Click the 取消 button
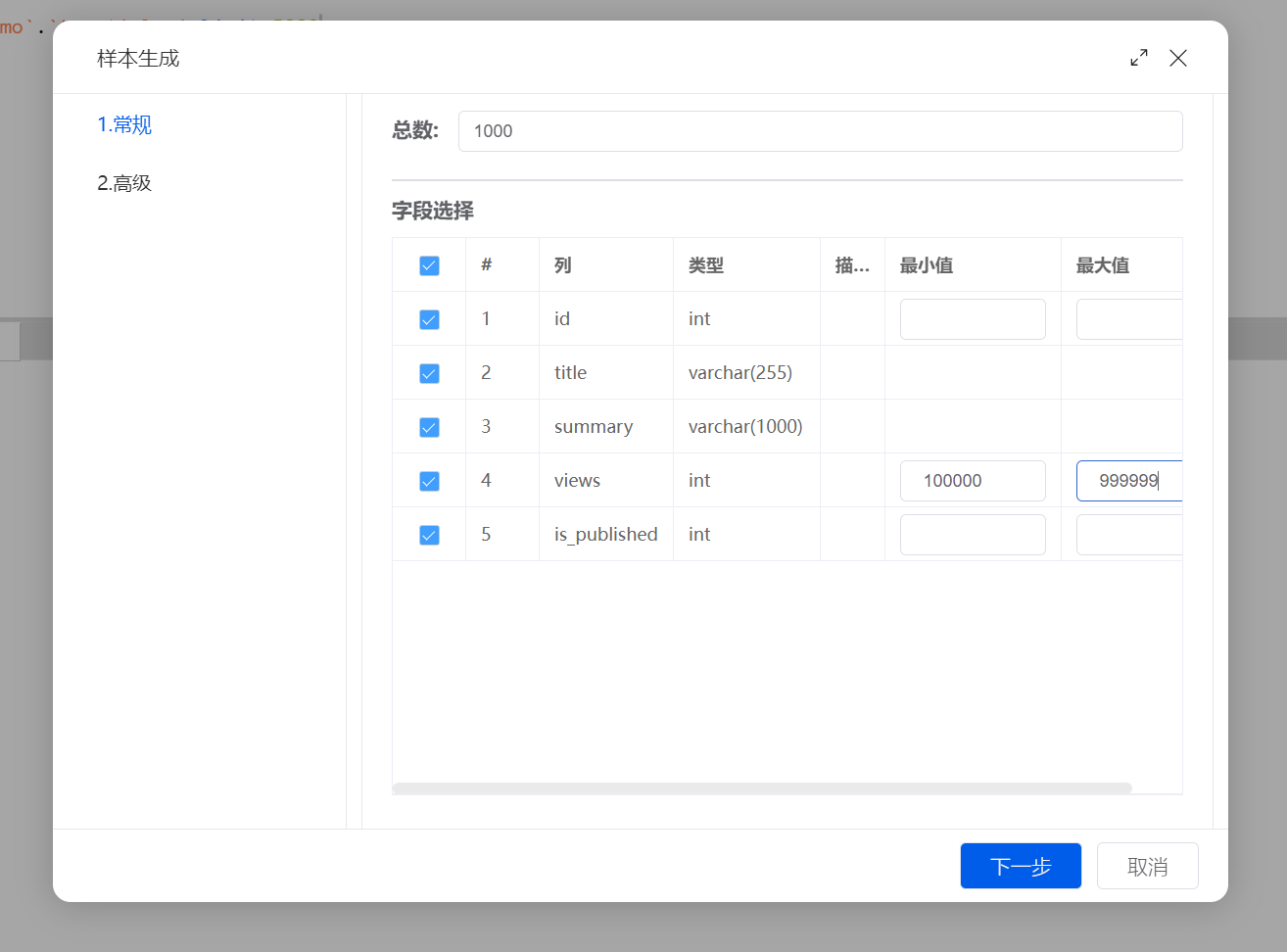The width and height of the screenshot is (1287, 952). [x=1148, y=866]
